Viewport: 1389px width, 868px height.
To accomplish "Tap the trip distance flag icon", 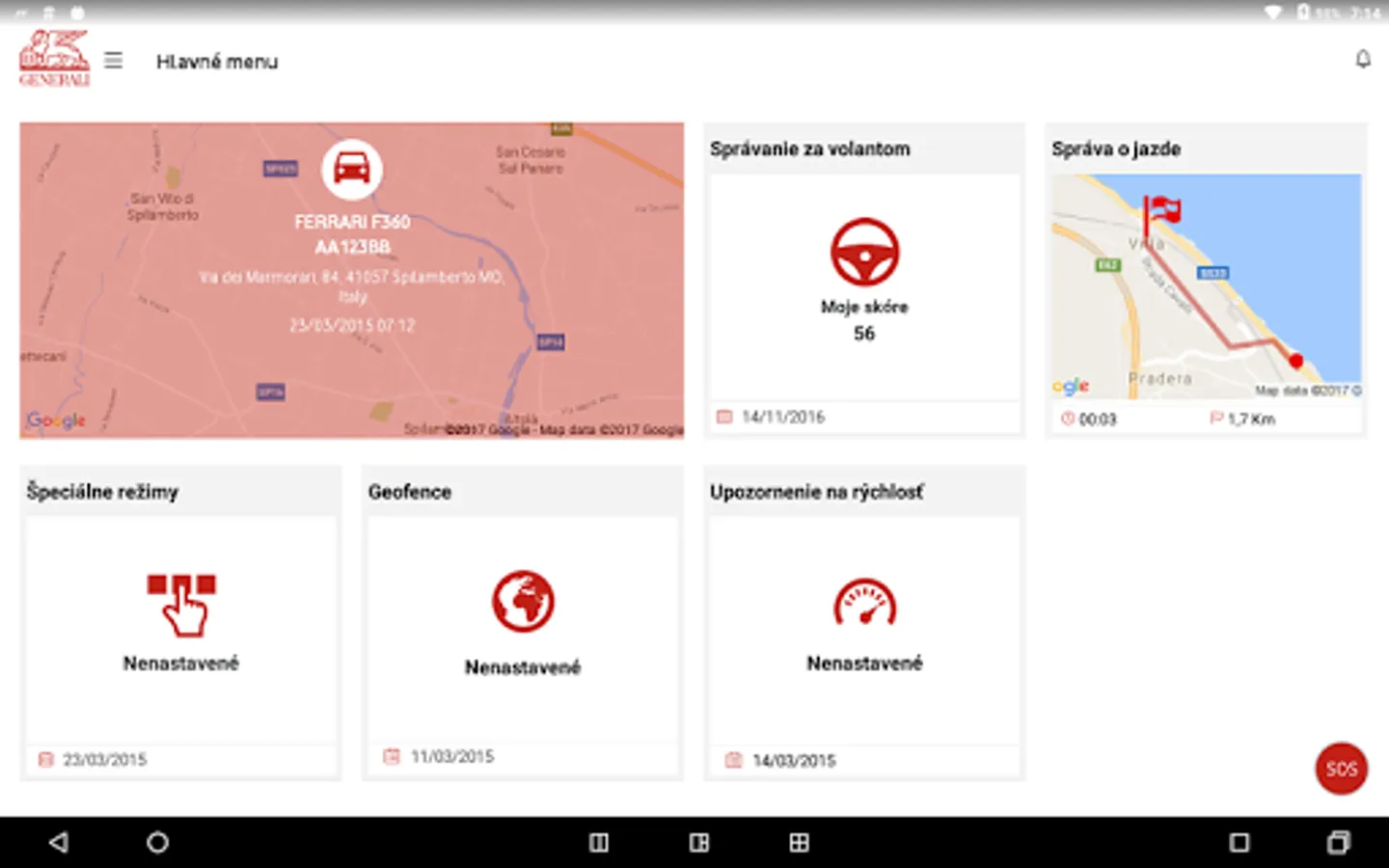I will coord(1216,419).
